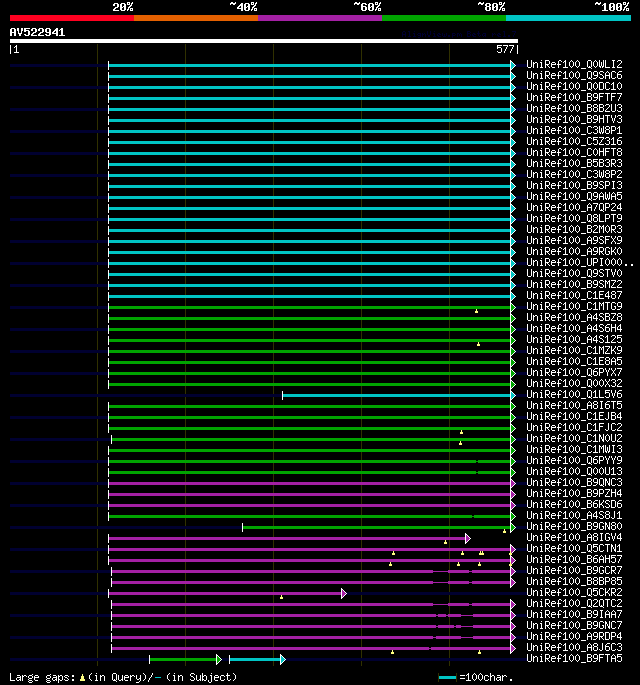This screenshot has width=640, height=685.
Task: Select the UniRef100_C3W8P2 label
Action: click(574, 174)
